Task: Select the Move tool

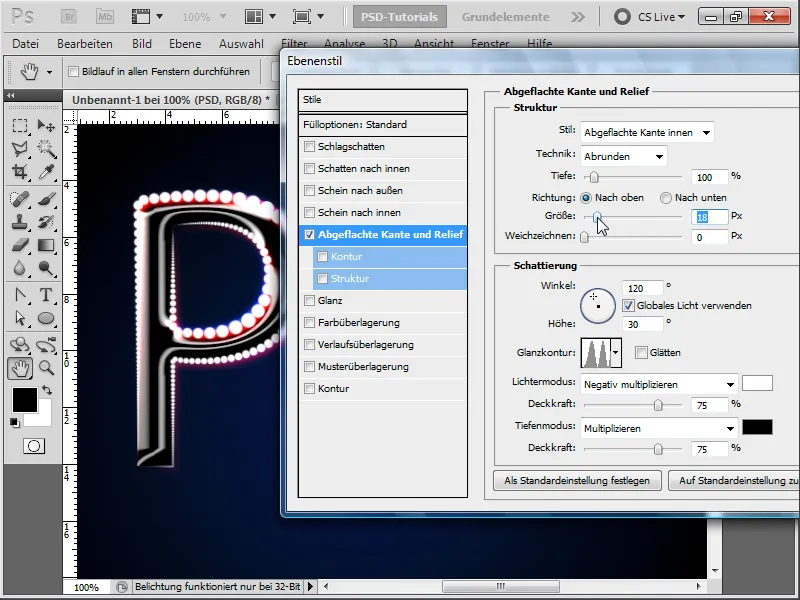Action: coord(46,126)
